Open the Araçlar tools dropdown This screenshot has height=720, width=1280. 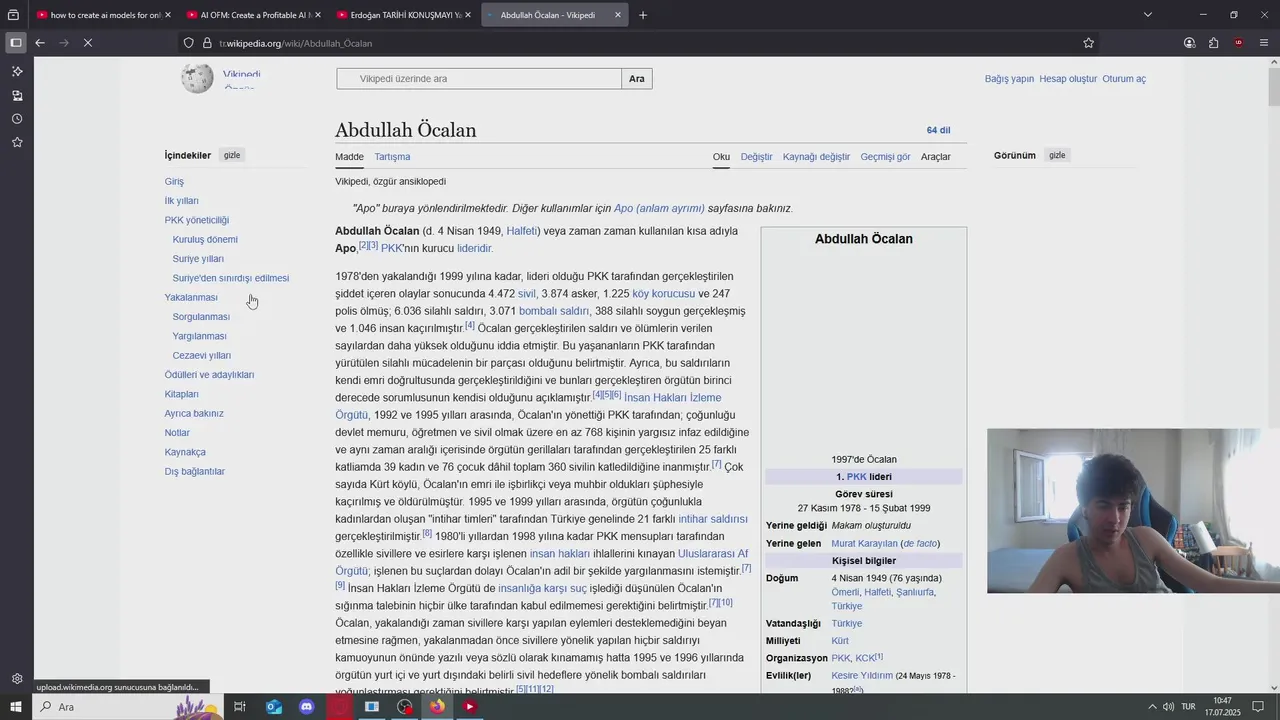[936, 157]
